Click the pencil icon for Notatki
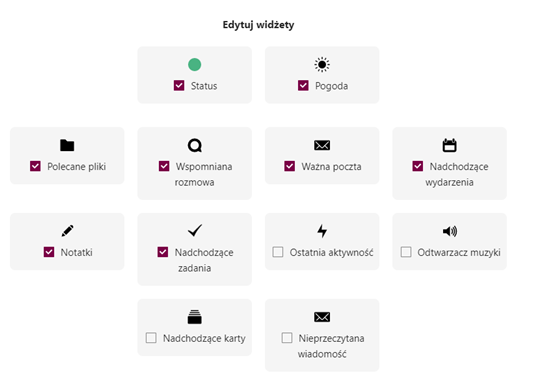 pos(67,231)
